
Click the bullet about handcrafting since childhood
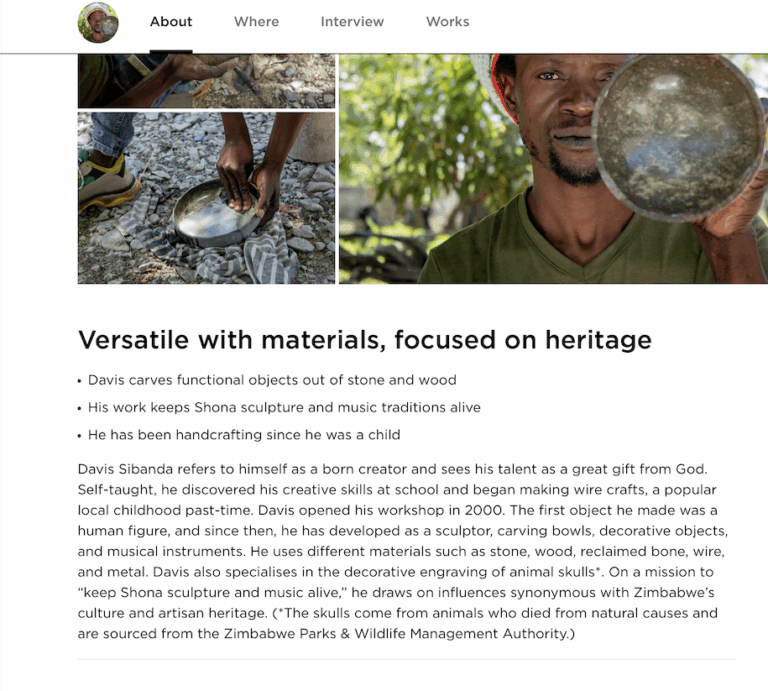tap(244, 435)
